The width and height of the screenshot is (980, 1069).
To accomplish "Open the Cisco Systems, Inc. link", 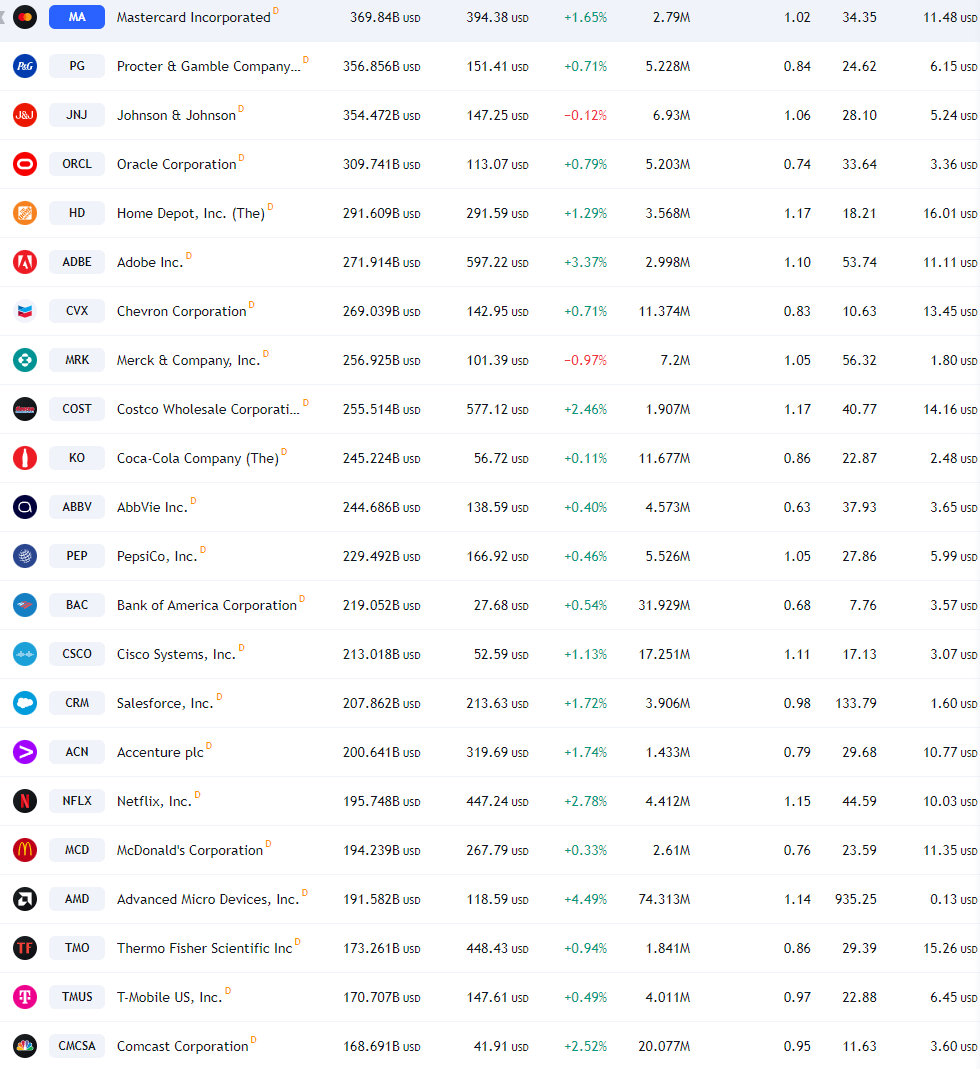I will pos(176,654).
